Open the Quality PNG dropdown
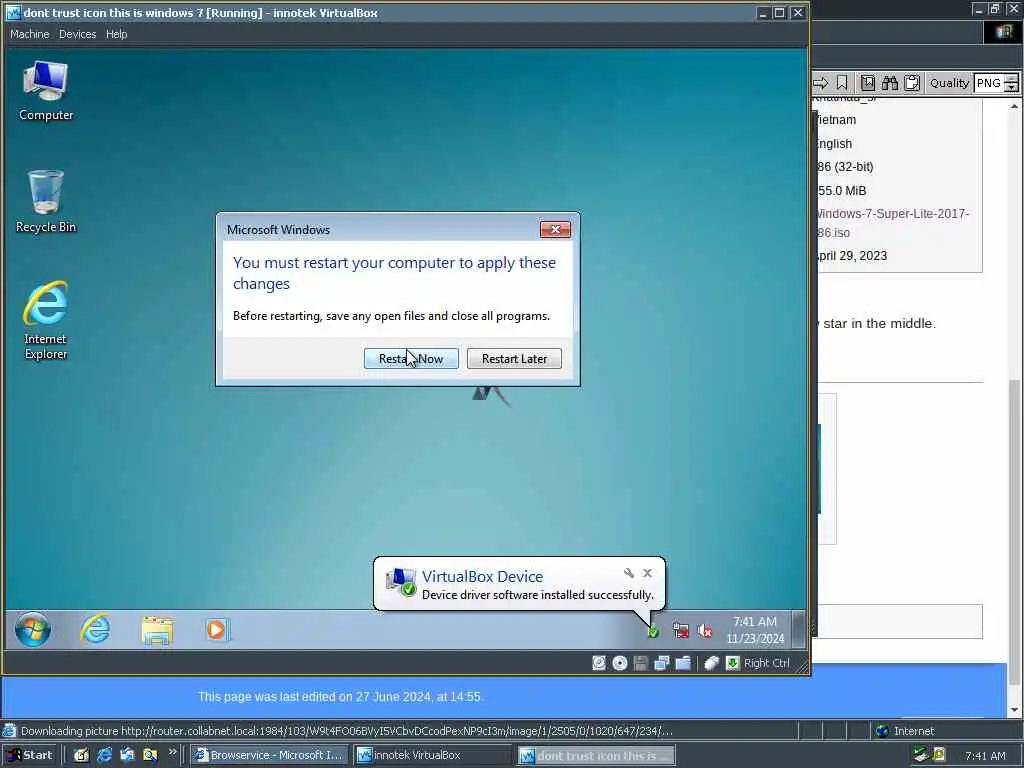 (x=1011, y=84)
